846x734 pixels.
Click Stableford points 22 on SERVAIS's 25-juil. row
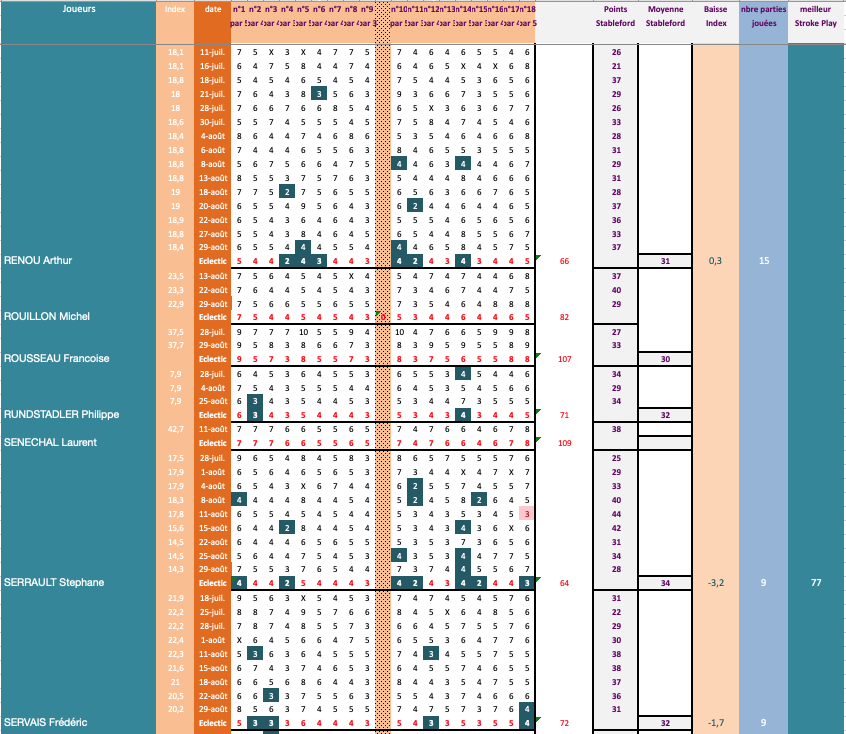pyautogui.click(x=616, y=613)
